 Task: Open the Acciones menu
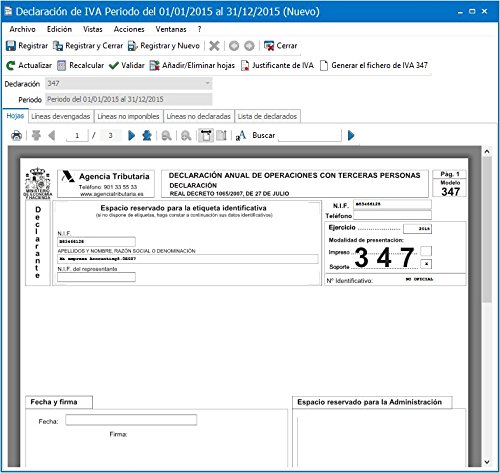click(129, 29)
